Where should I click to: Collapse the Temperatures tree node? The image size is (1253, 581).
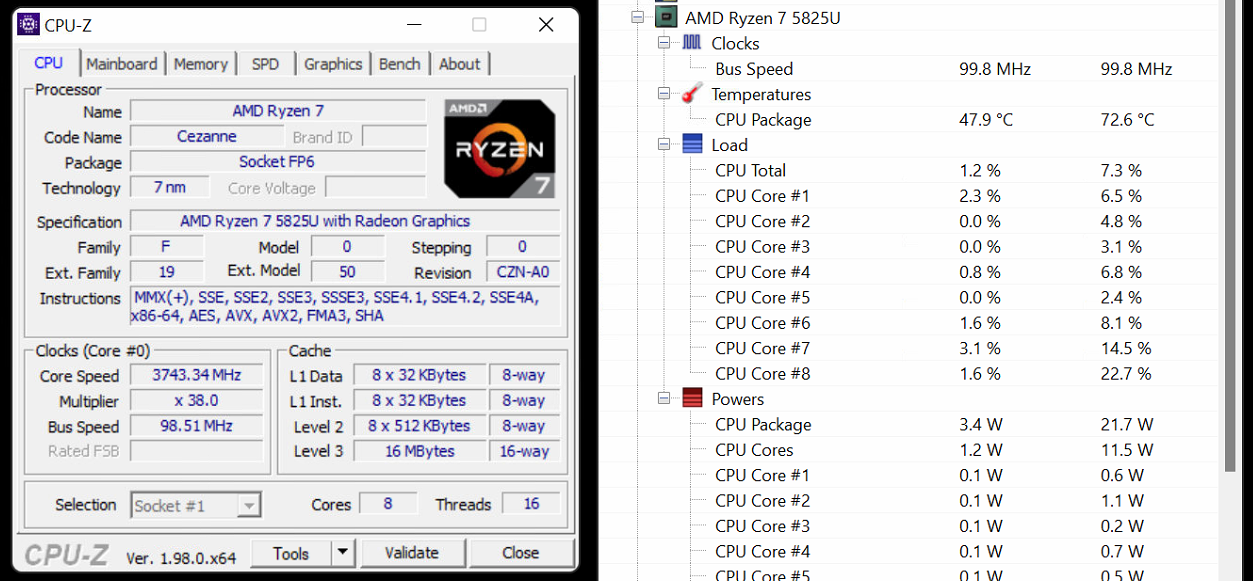tap(662, 94)
